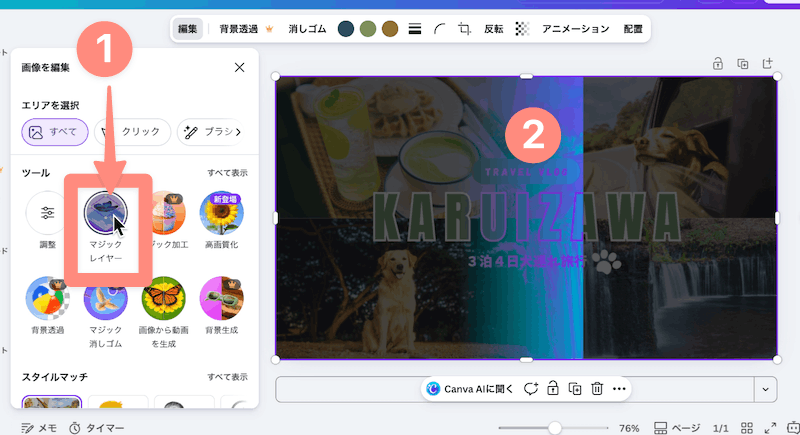Viewport: 800px width, 435px height.
Task: Click the lock icon above the canvas
Action: (x=718, y=64)
